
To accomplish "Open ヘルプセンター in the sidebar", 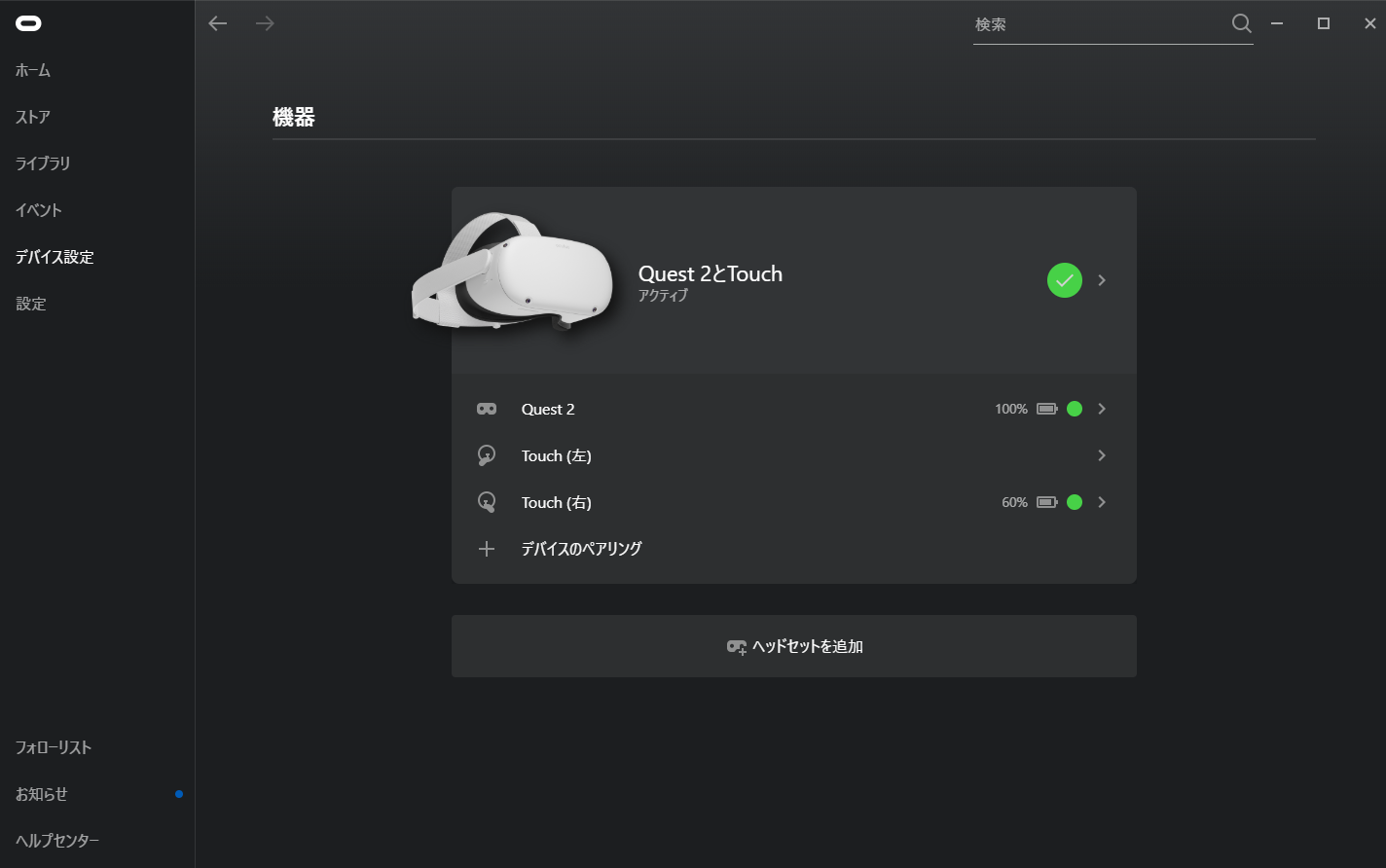I will pyautogui.click(x=57, y=841).
